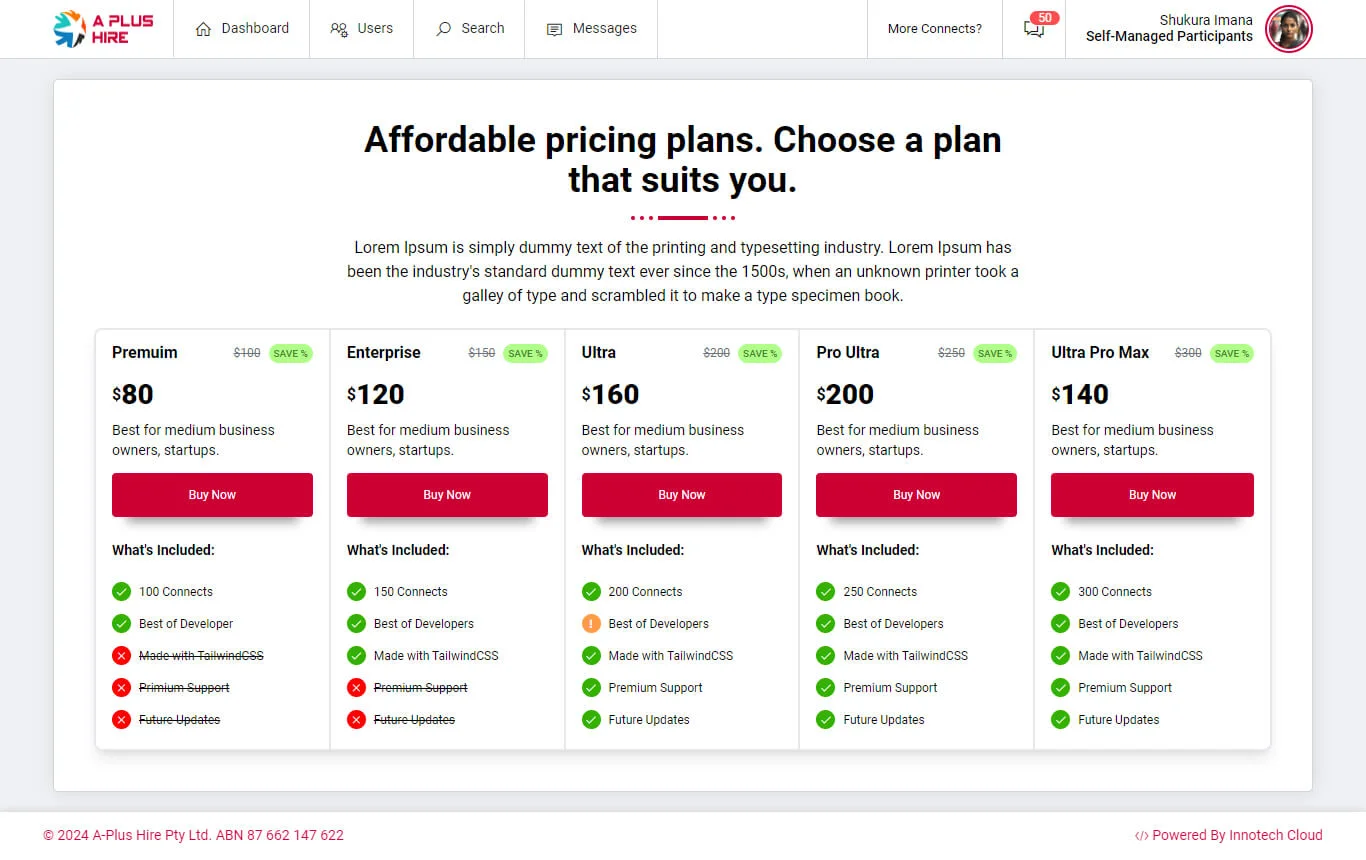Buy Now for the Premuim plan

click(212, 495)
